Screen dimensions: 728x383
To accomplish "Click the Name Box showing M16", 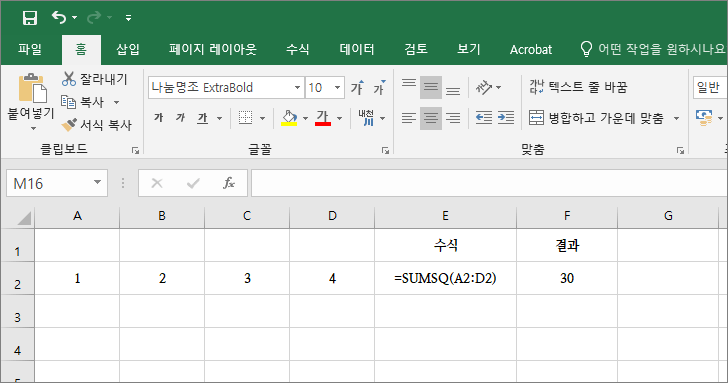I will point(56,183).
